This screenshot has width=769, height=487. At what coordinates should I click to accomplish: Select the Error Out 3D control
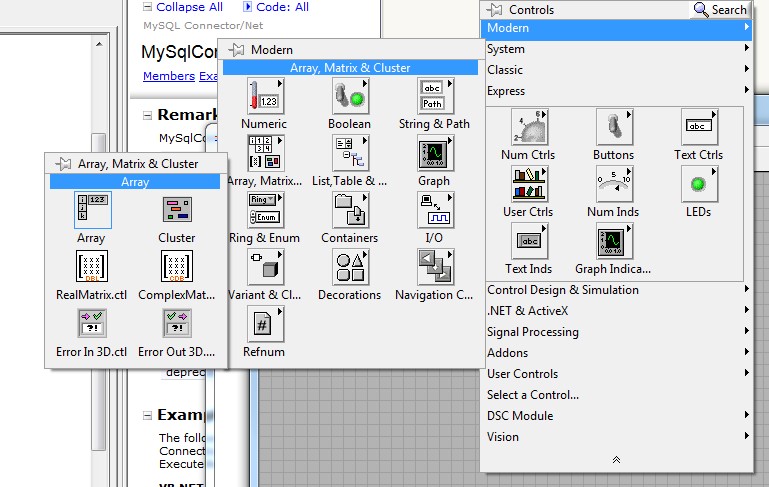click(177, 324)
